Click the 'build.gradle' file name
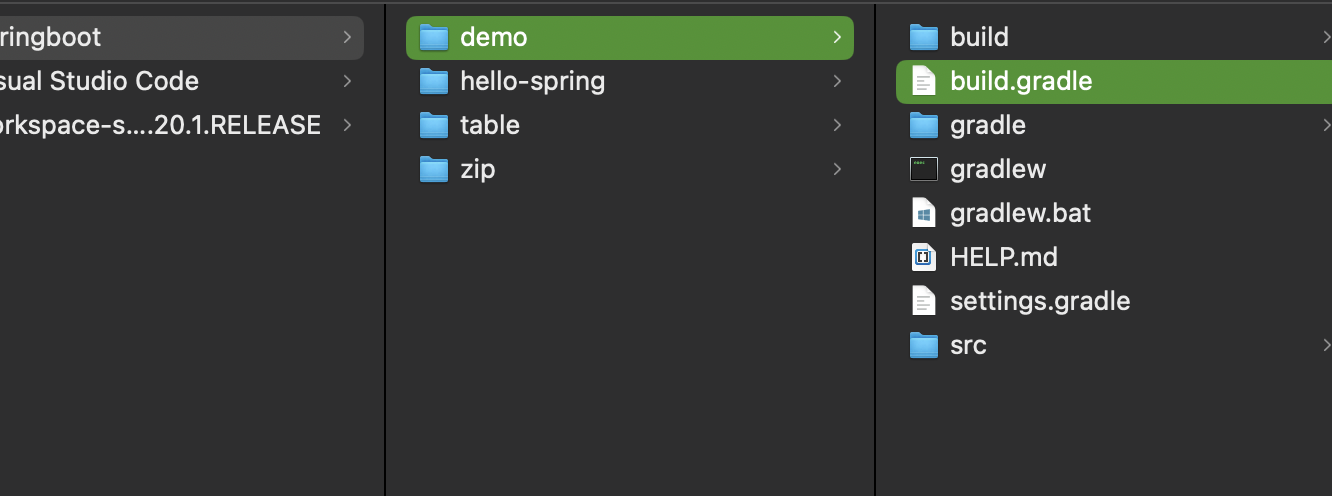 point(1021,81)
